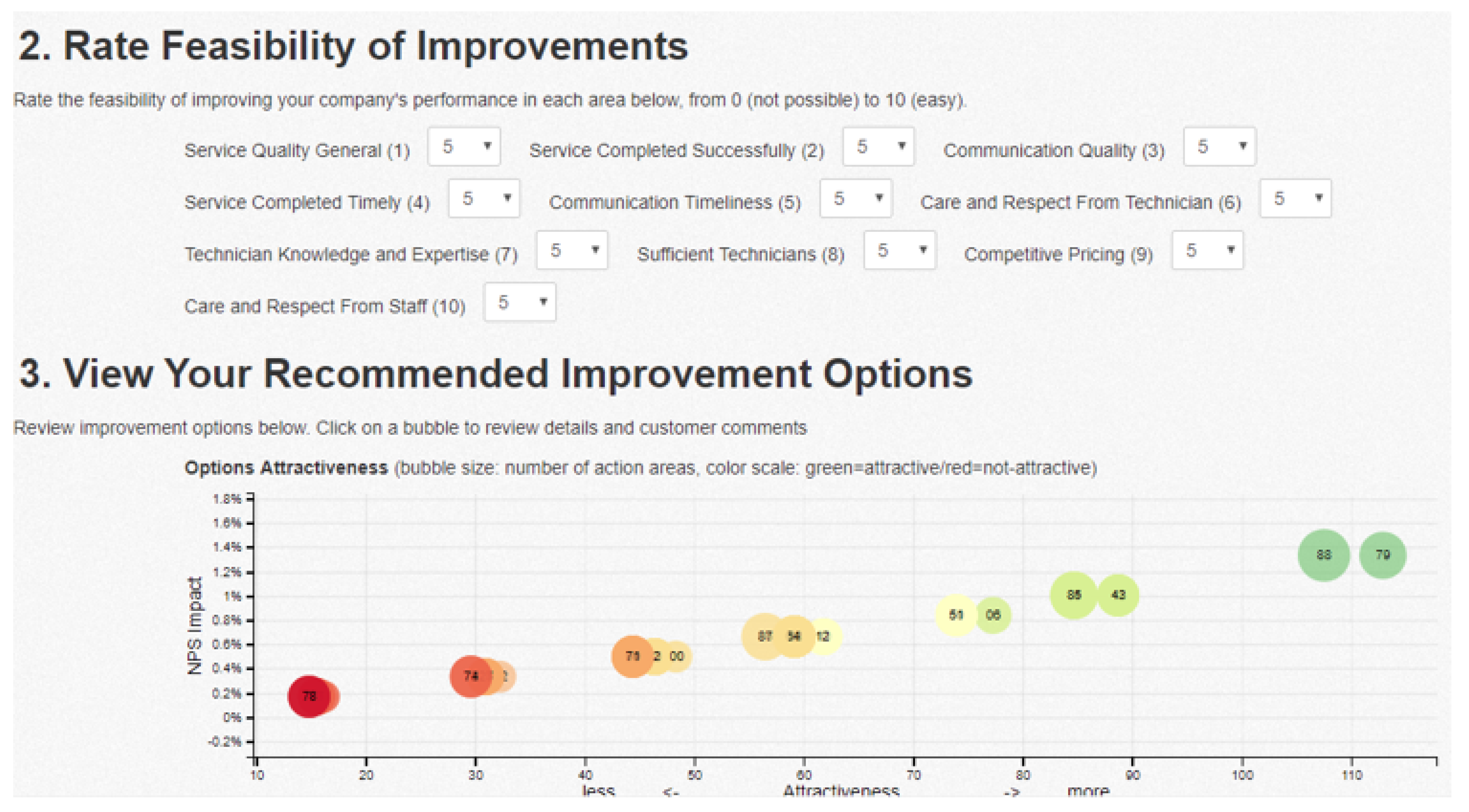Click the pale yellow bubble labeled 51
The width and height of the screenshot is (1469, 812).
point(955,615)
